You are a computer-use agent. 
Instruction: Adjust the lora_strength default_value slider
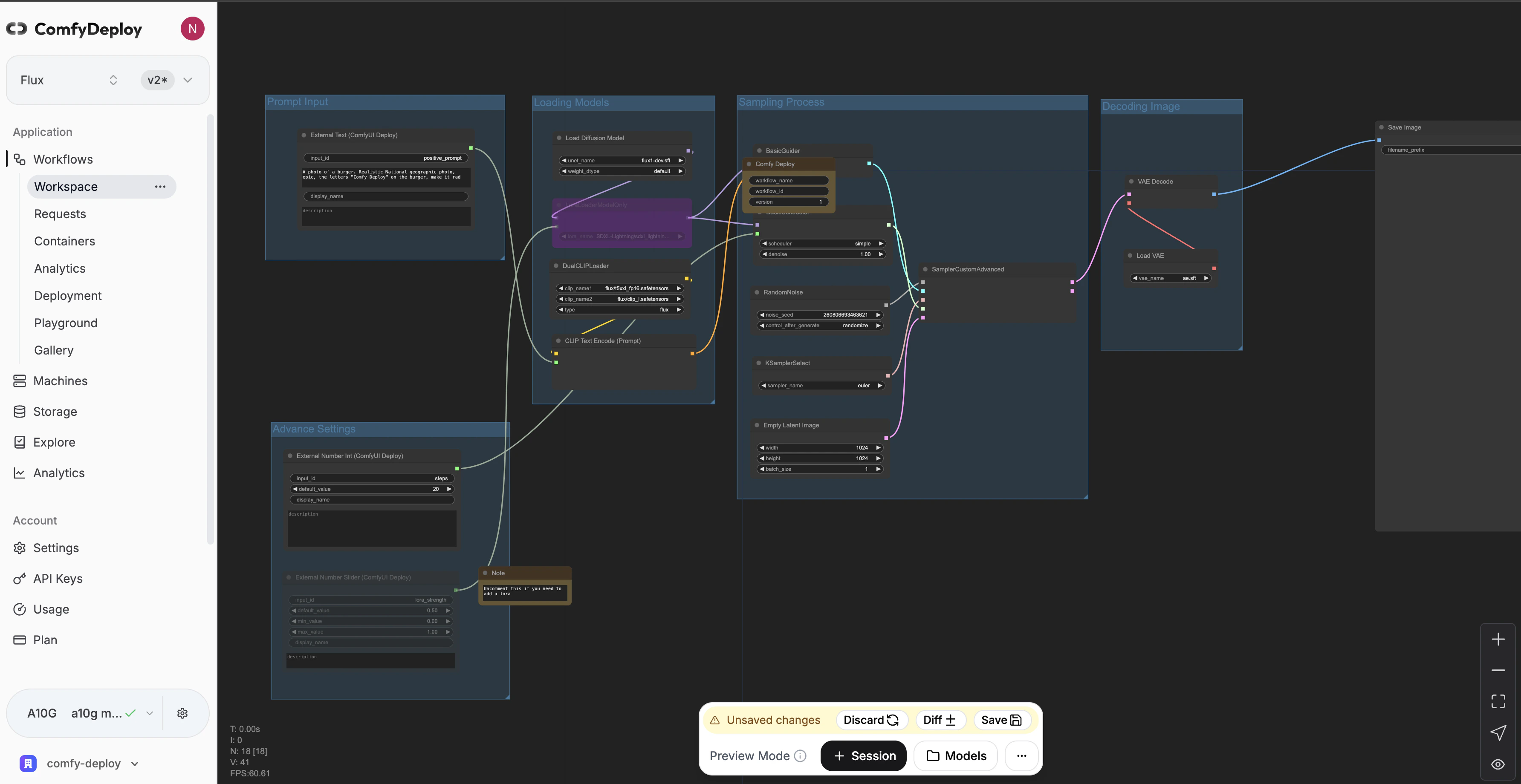(x=370, y=611)
